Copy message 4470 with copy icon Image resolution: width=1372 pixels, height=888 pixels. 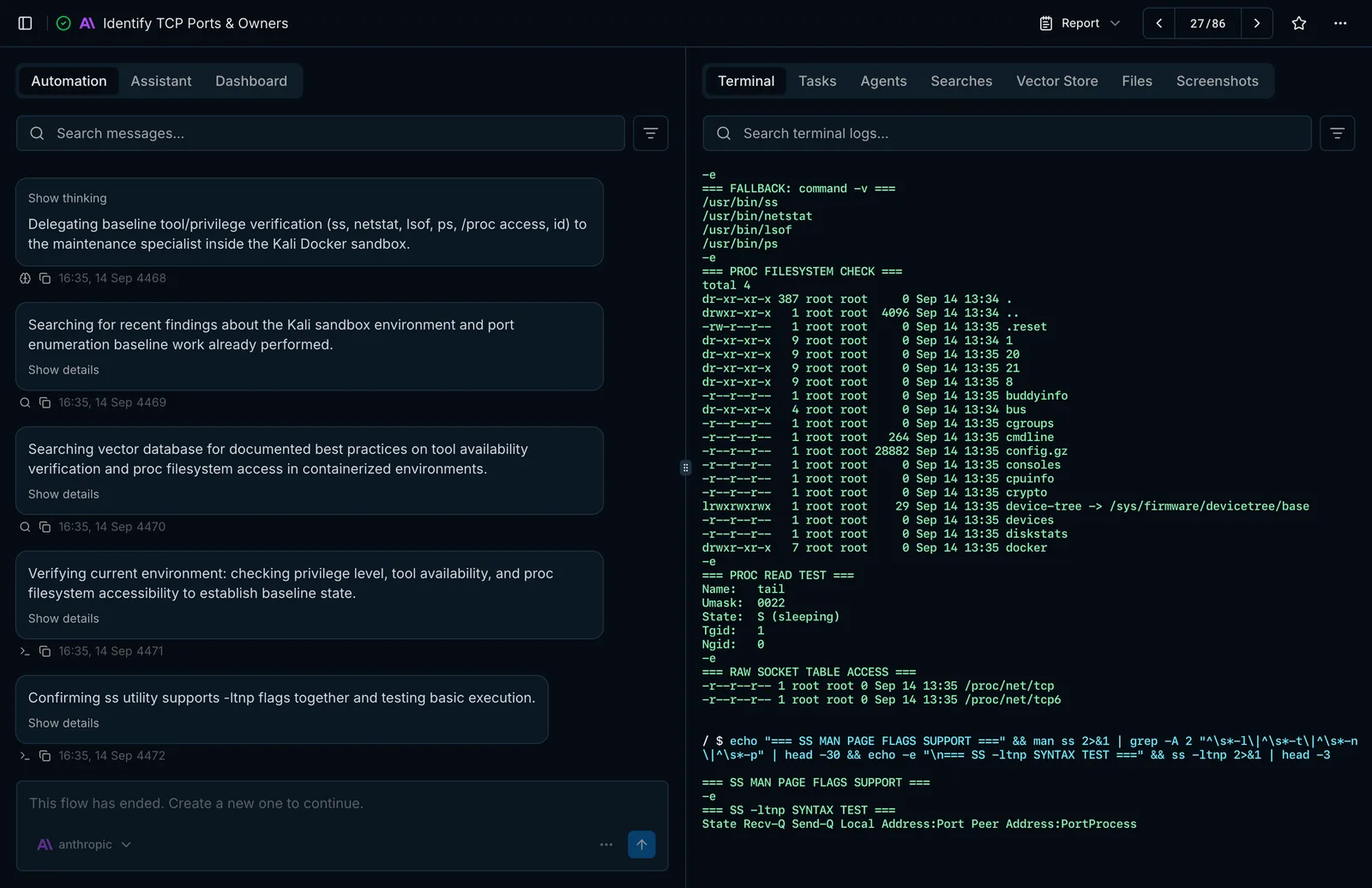tap(45, 527)
